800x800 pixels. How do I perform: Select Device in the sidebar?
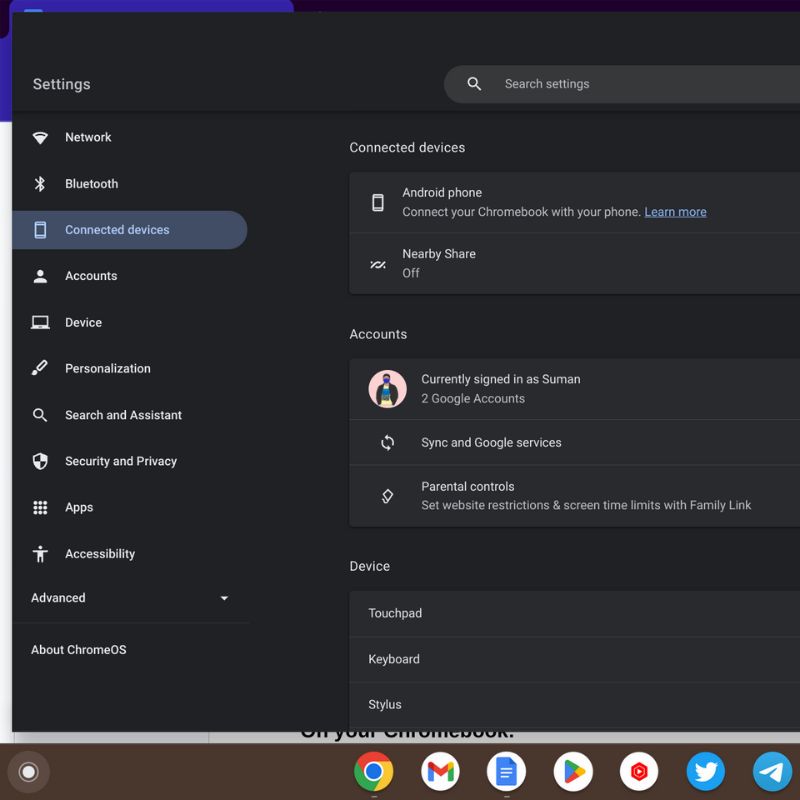pyautogui.click(x=130, y=322)
